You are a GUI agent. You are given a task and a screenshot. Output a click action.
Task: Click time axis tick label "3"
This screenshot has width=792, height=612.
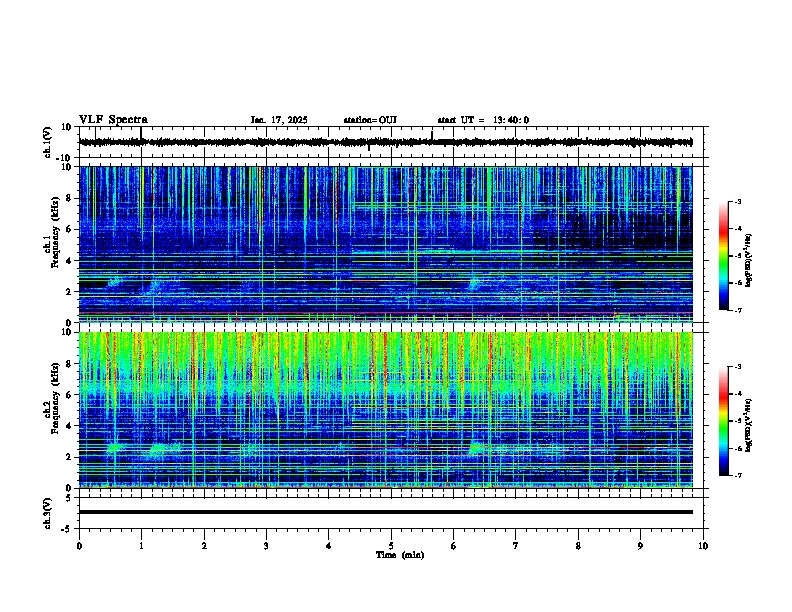pyautogui.click(x=266, y=546)
